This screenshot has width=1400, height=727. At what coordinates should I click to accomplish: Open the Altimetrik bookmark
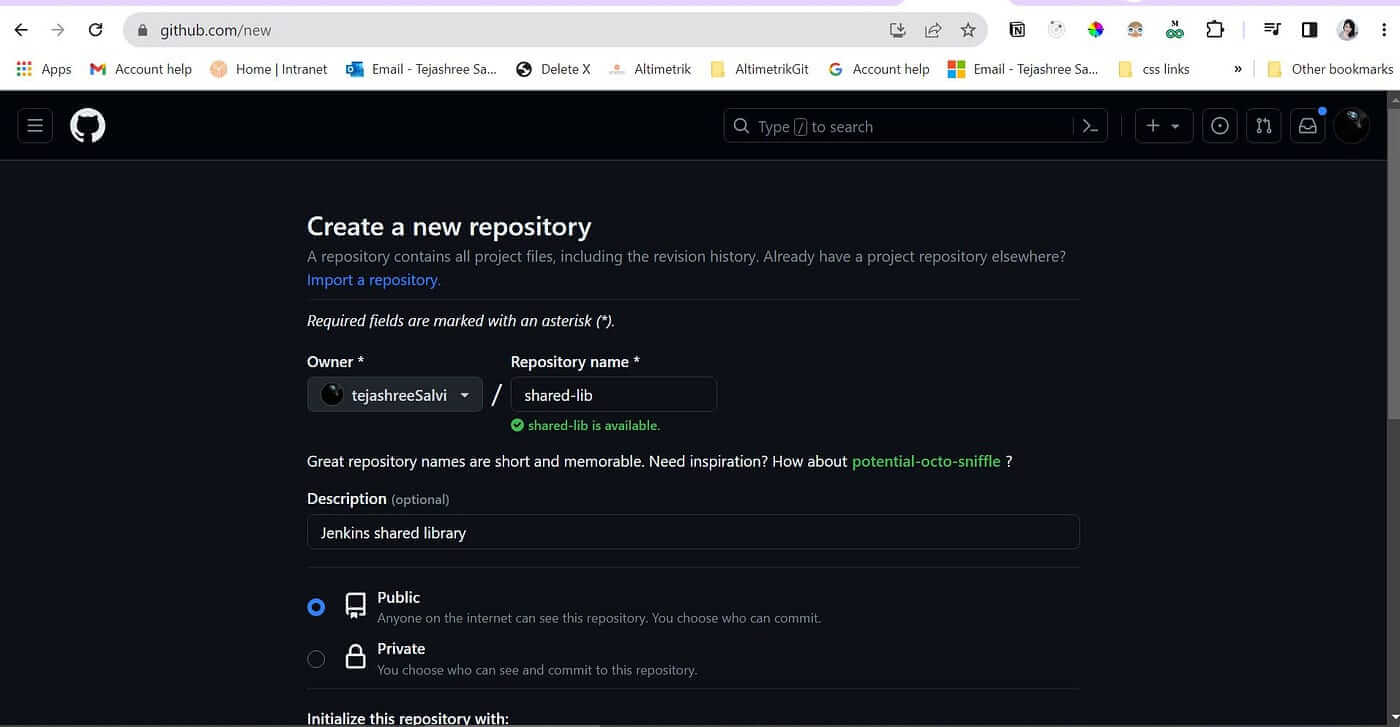[650, 69]
